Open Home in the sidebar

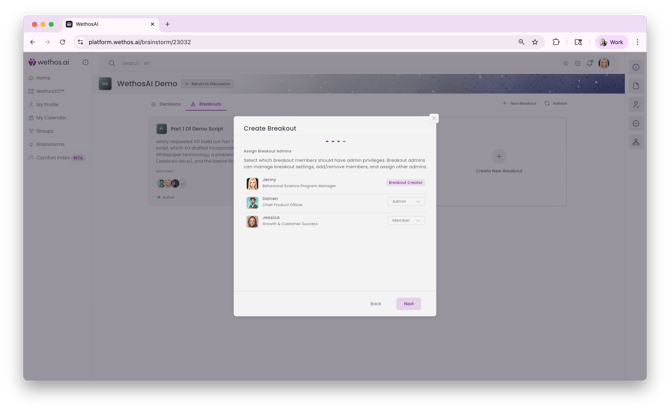tap(43, 77)
